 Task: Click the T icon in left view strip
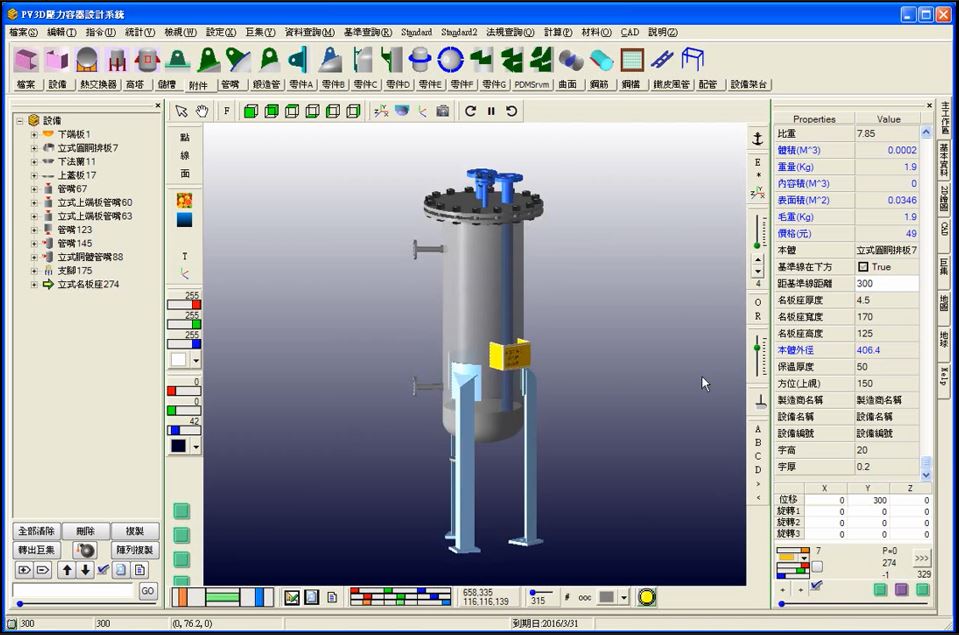[185, 256]
